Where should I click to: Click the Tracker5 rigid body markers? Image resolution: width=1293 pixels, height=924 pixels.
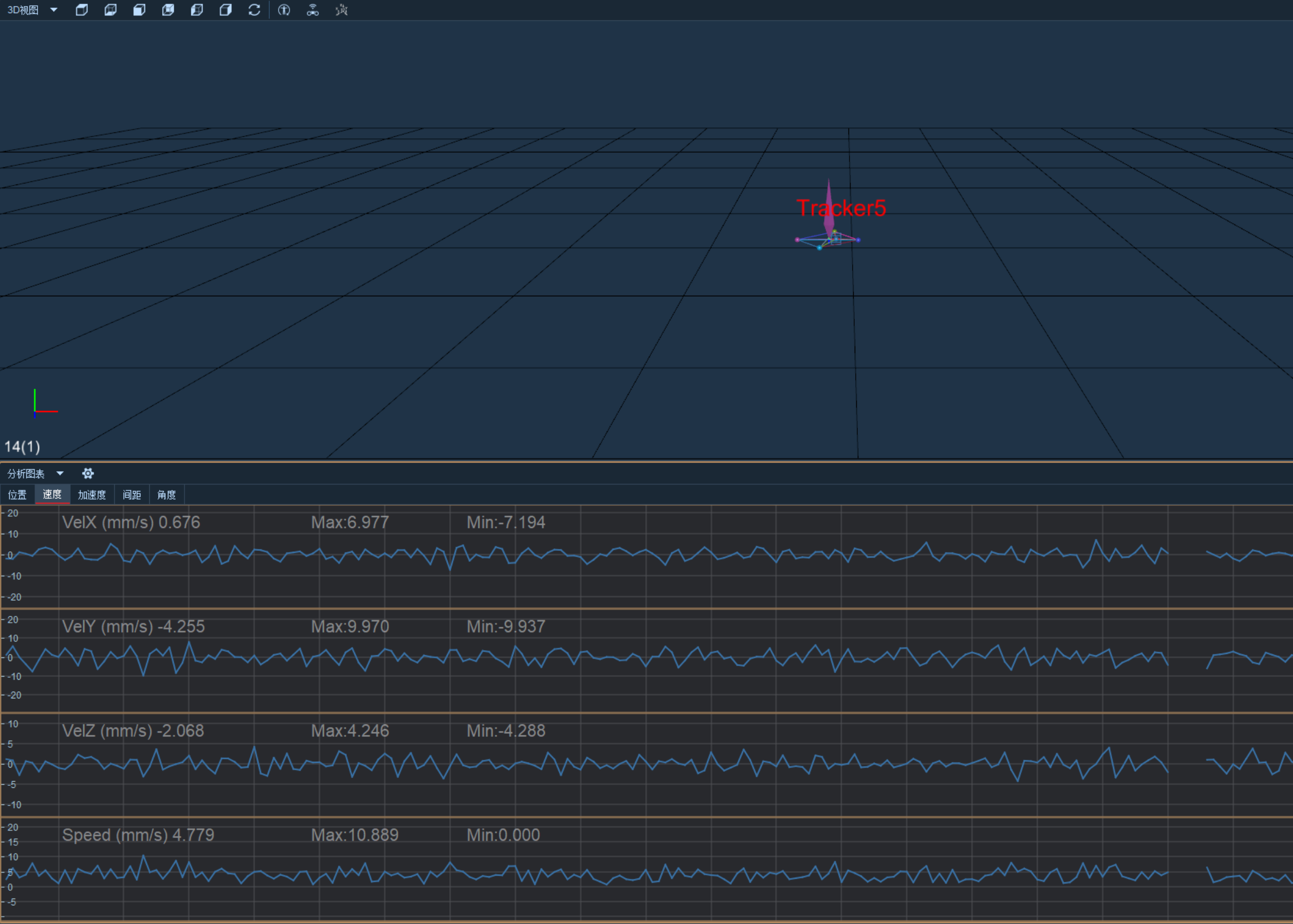828,240
